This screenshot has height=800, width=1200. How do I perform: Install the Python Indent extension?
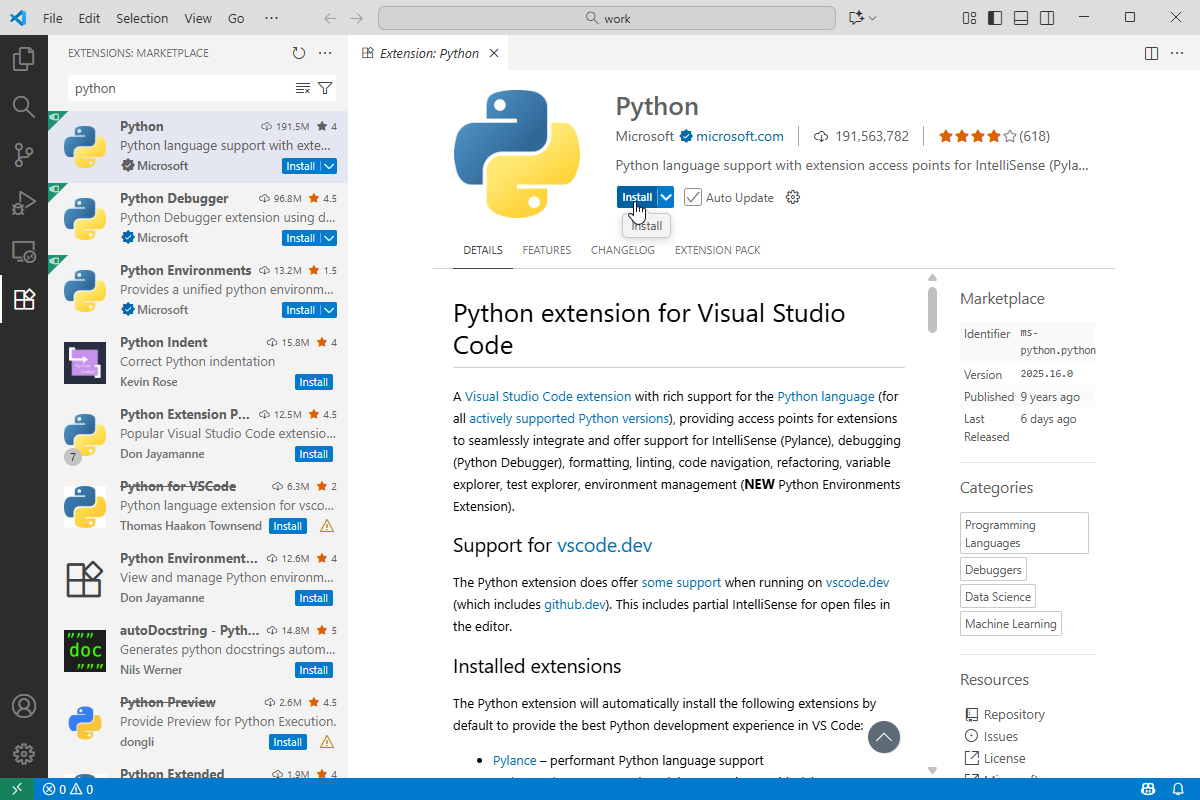pos(314,382)
